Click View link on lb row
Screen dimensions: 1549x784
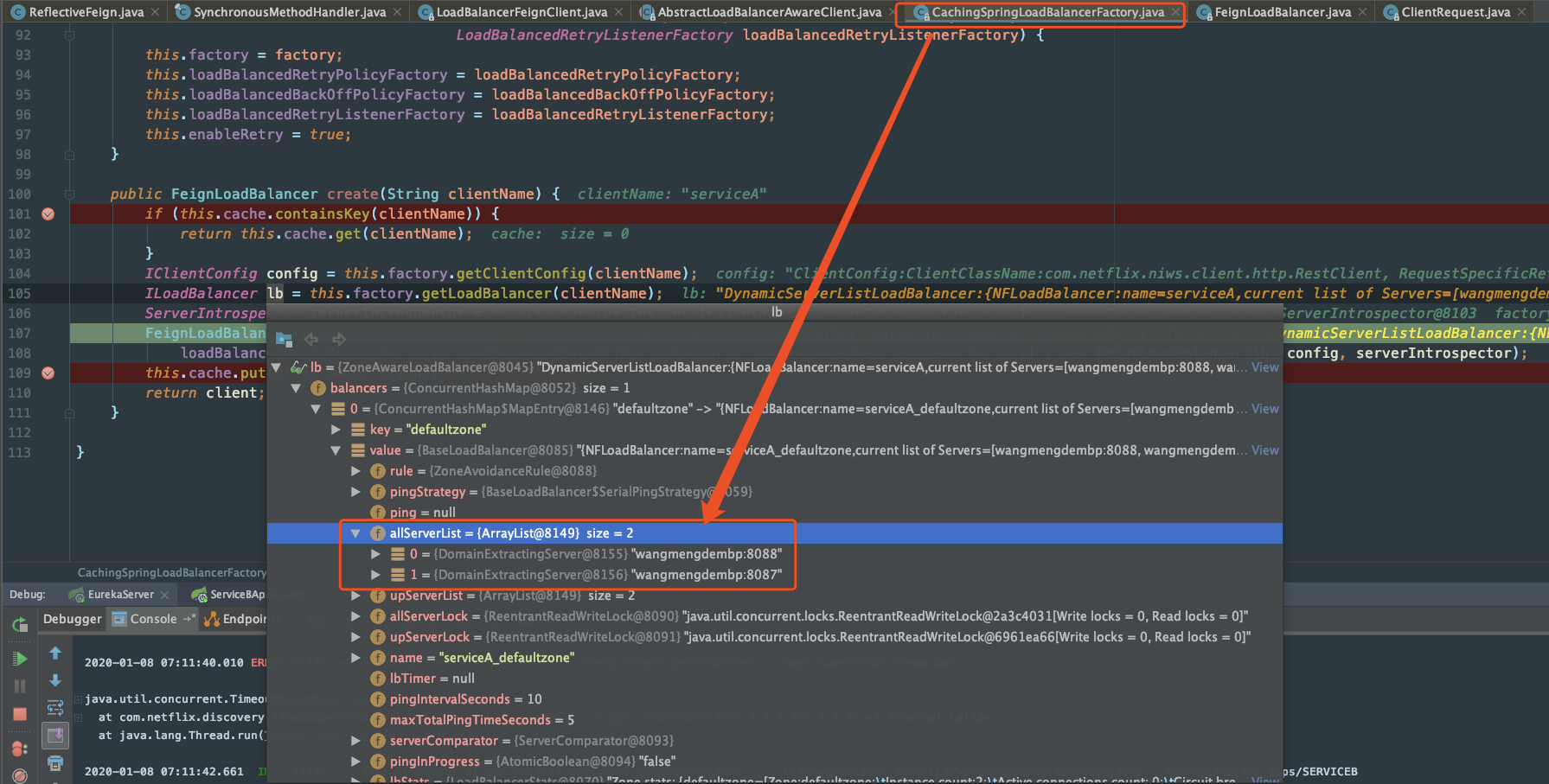(x=1265, y=367)
